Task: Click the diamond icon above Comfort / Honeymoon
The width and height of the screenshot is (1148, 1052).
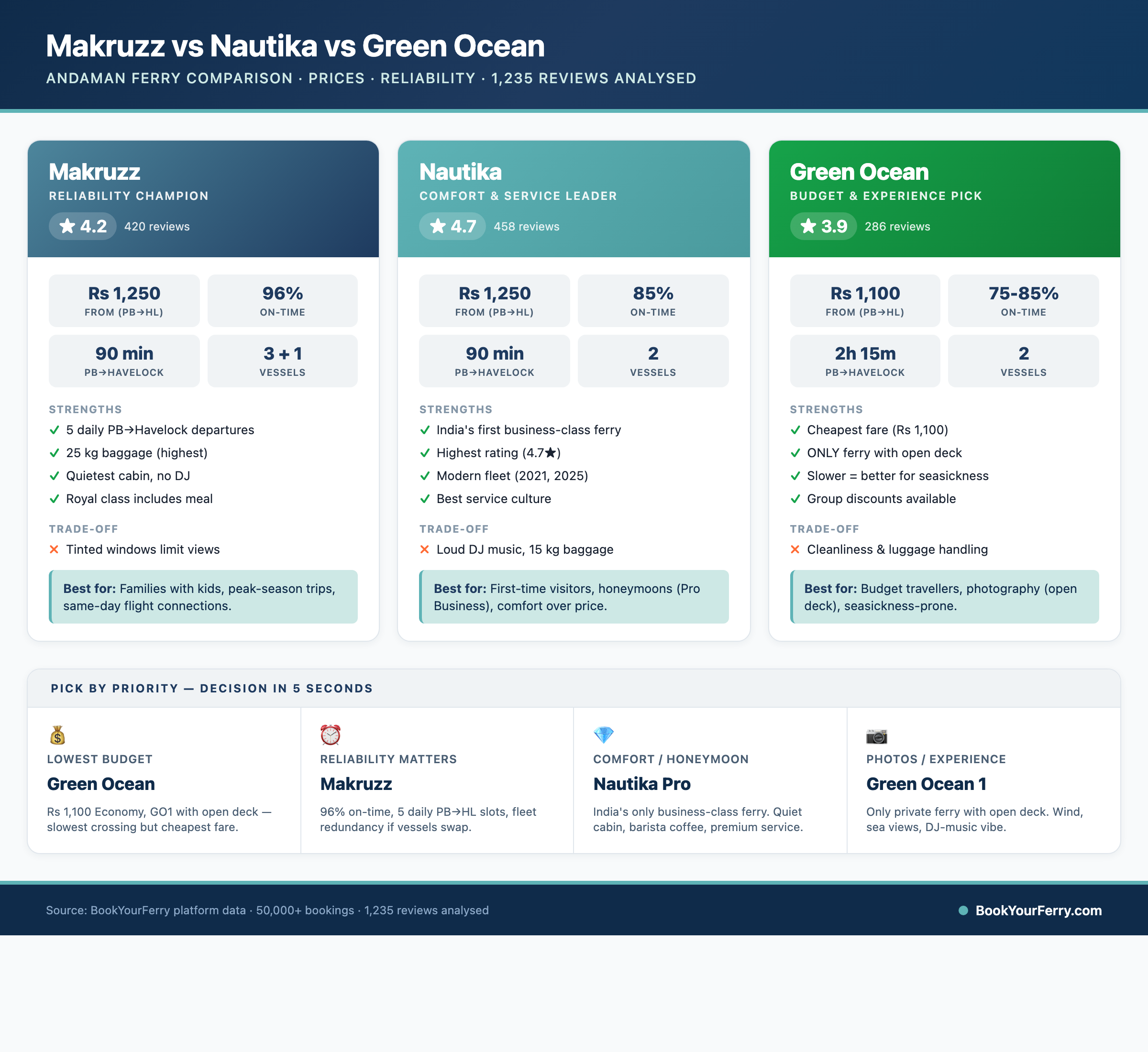Action: click(x=604, y=735)
